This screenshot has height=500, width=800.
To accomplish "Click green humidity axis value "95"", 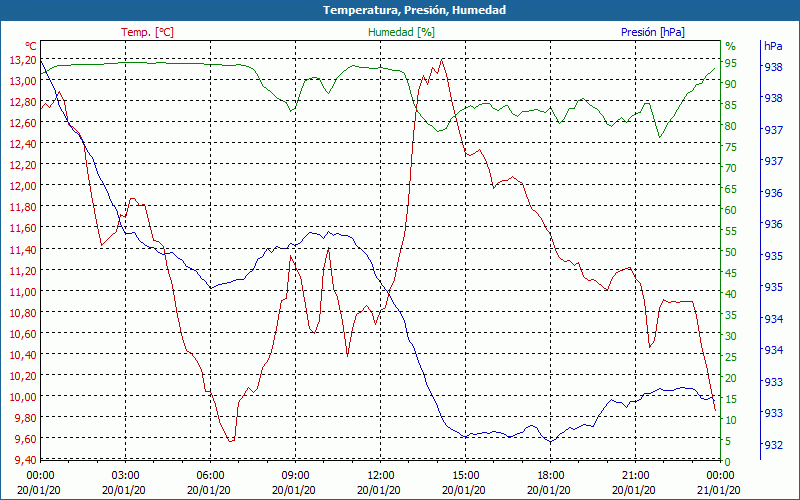I will click(731, 63).
